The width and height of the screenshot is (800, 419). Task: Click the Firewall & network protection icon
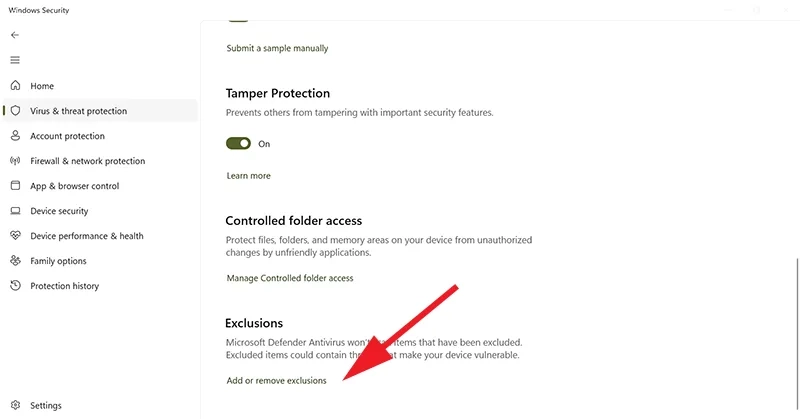coord(16,161)
